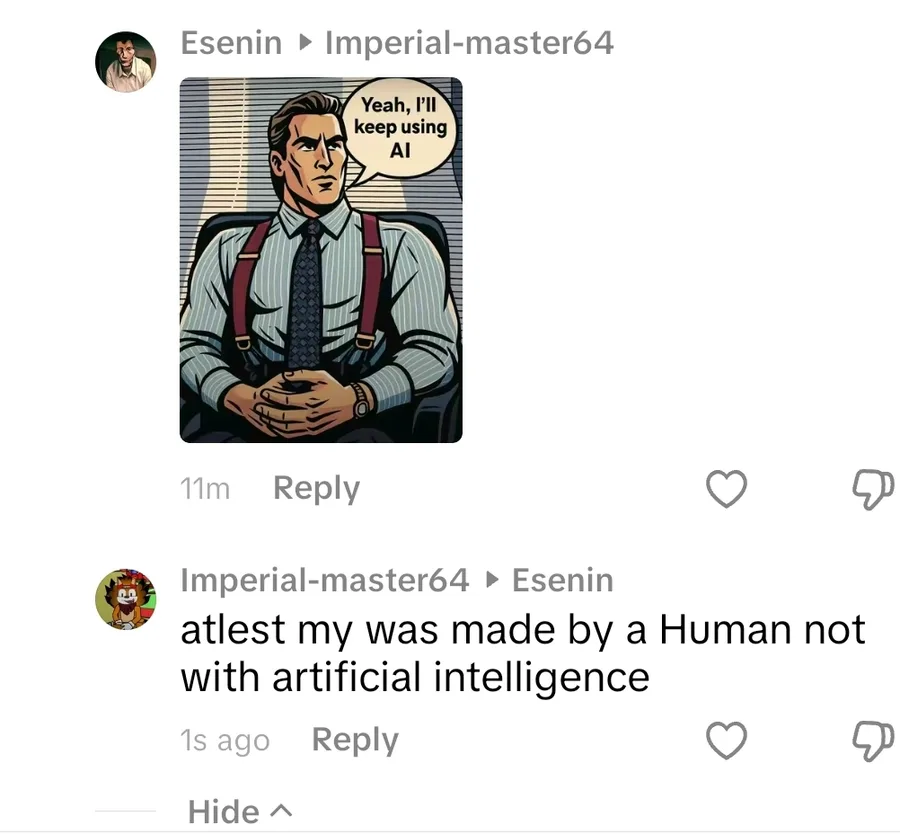Like Esenin's image comment with the heart
The width and height of the screenshot is (900, 834).
pyautogui.click(x=727, y=489)
